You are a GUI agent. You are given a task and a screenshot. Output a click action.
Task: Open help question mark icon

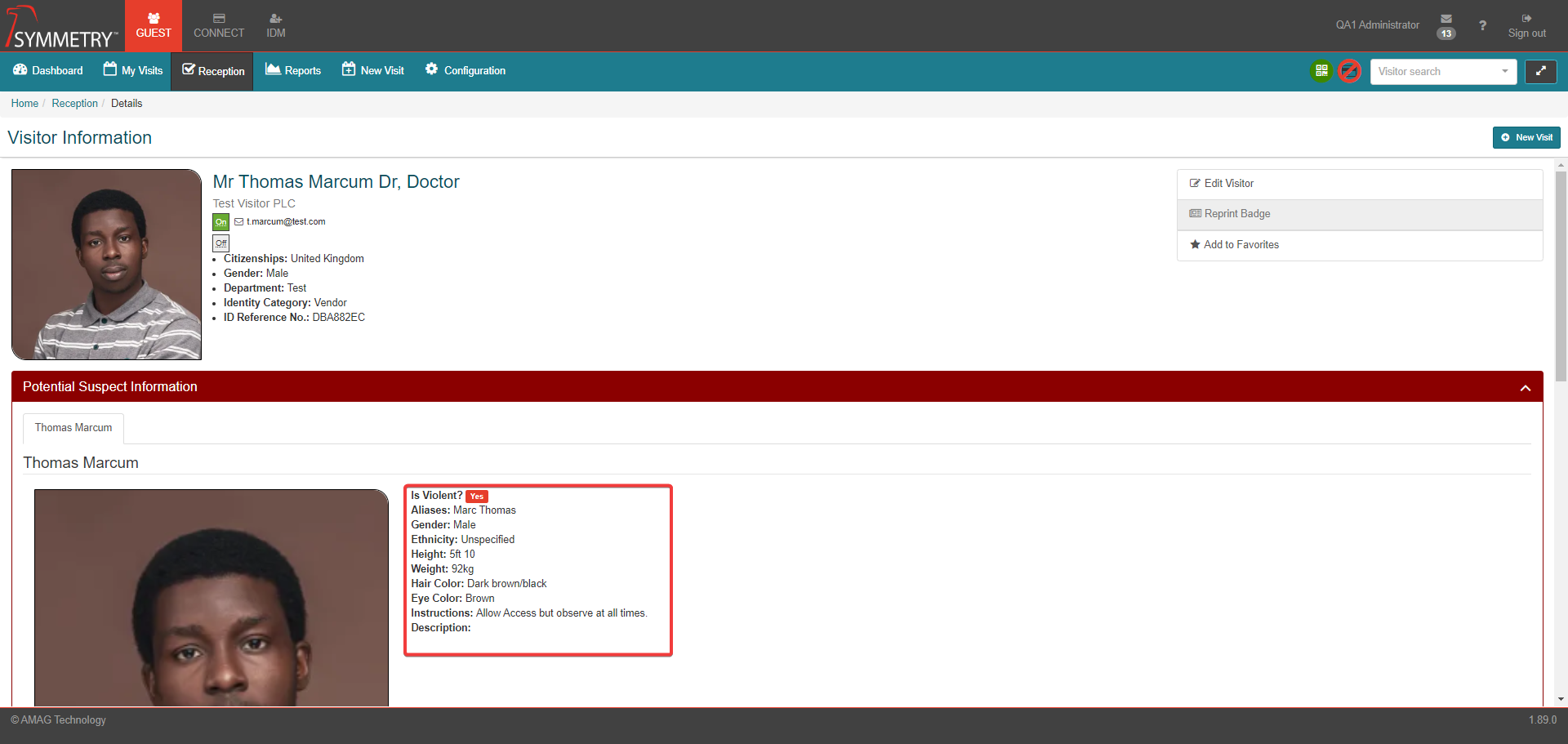[x=1482, y=25]
